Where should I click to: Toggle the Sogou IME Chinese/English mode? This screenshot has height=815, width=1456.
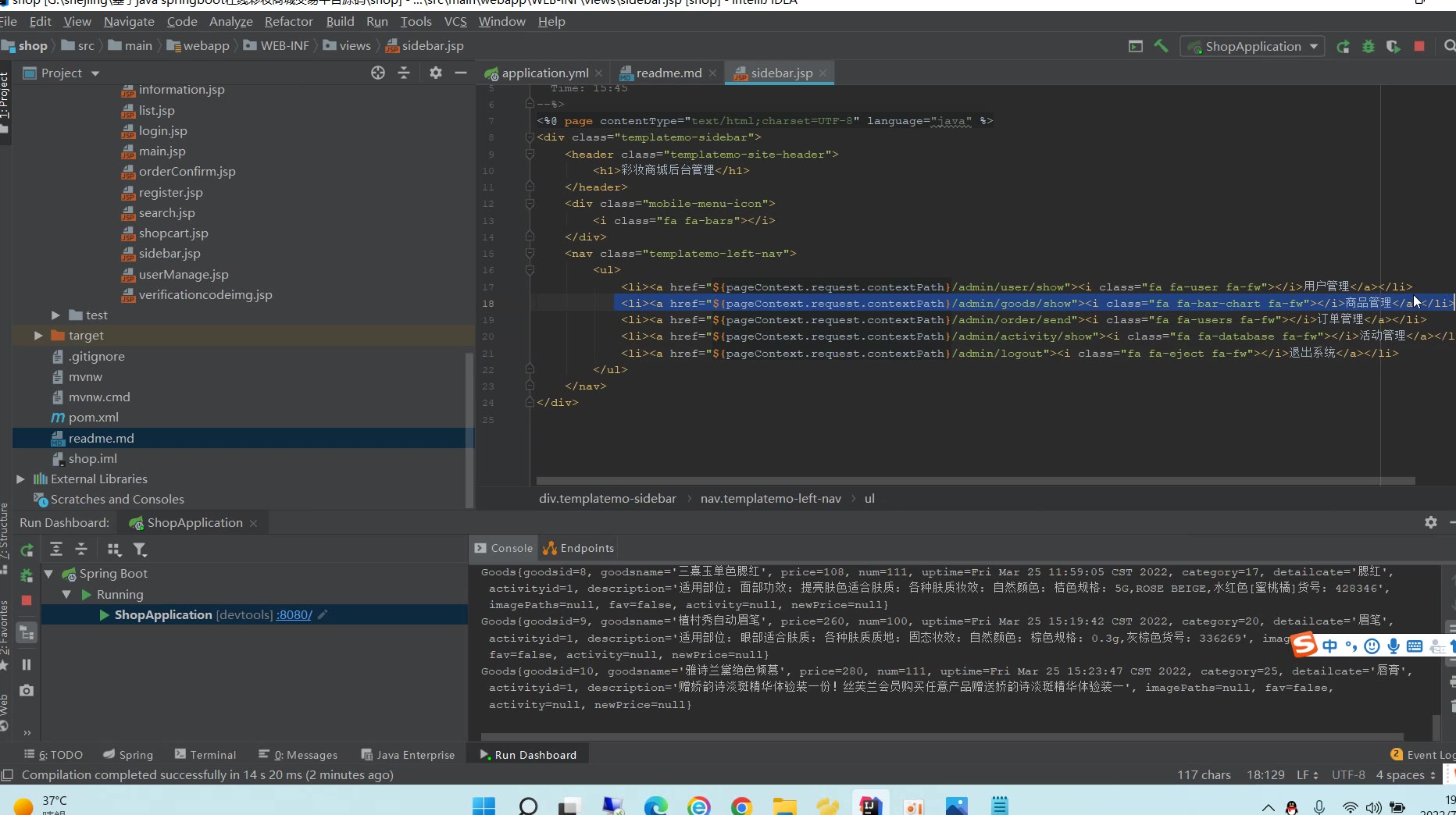coord(1329,646)
